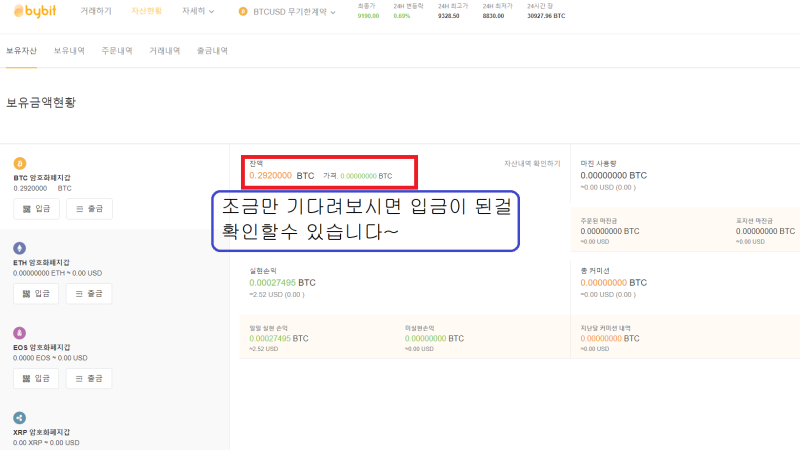800x450 pixels.
Task: Click the 24H high value 9328.50
Action: [x=448, y=16]
